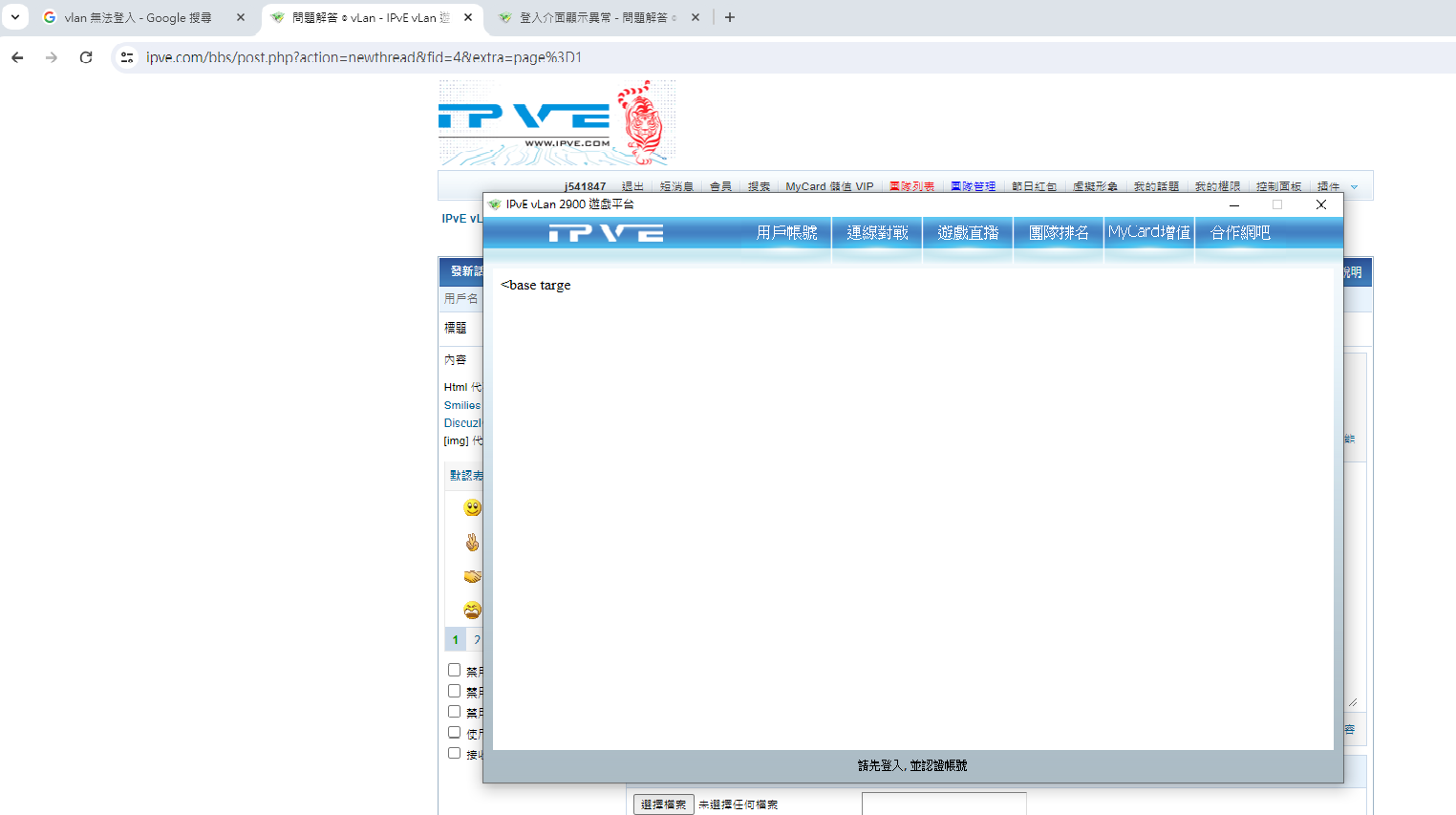Open 短消息 messages link
This screenshot has width=1456, height=815.
(676, 186)
